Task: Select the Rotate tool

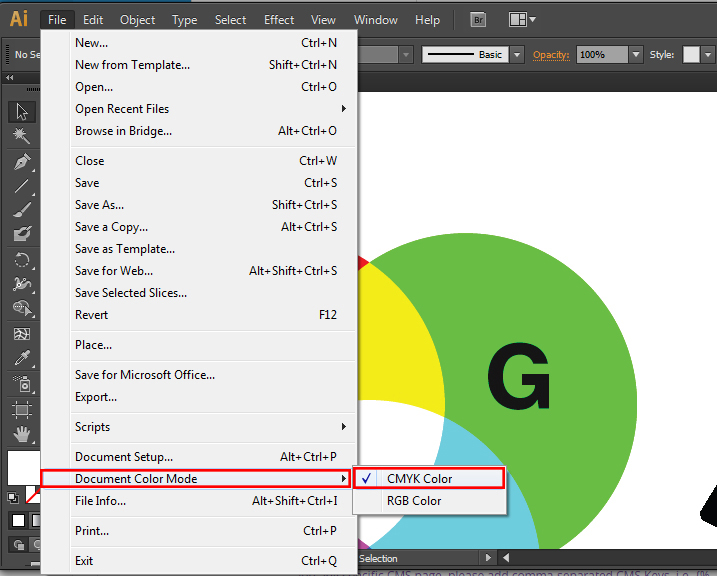Action: coord(22,260)
